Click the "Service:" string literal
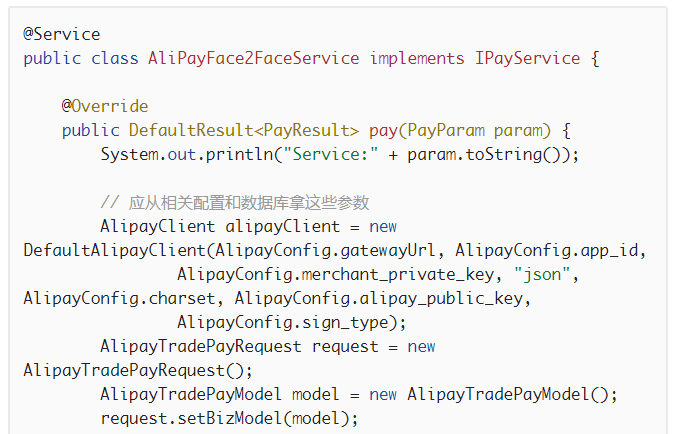Image resolution: width=674 pixels, height=434 pixels. pos(331,154)
